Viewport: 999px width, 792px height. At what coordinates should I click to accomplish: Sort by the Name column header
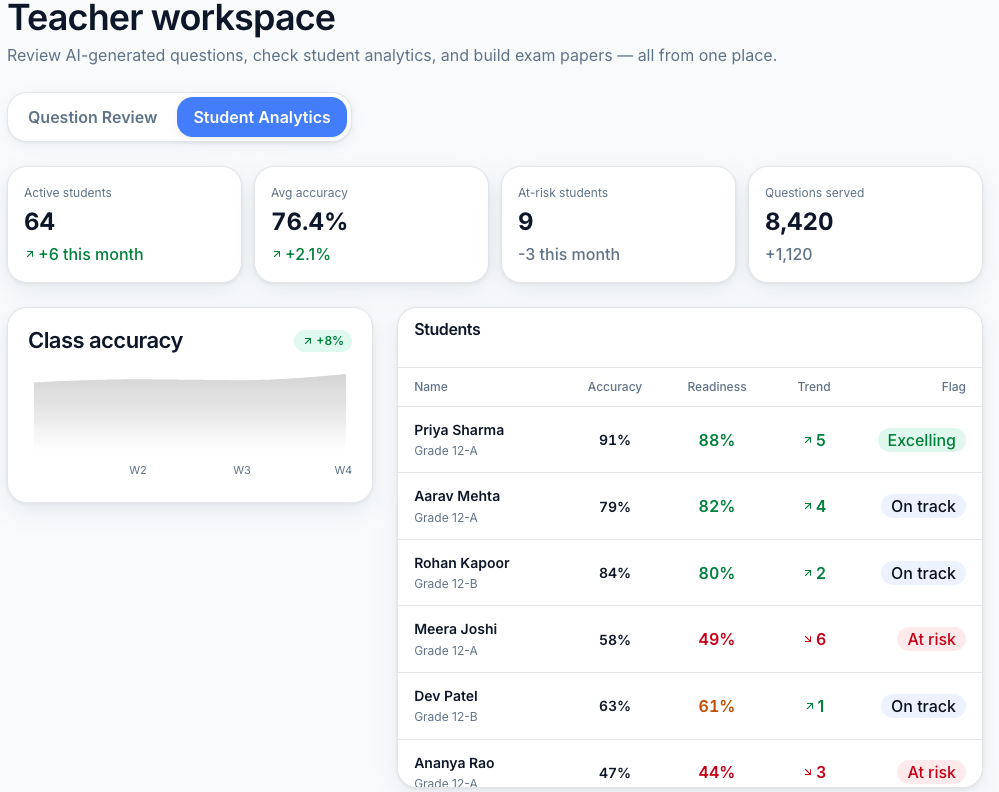[x=431, y=387]
